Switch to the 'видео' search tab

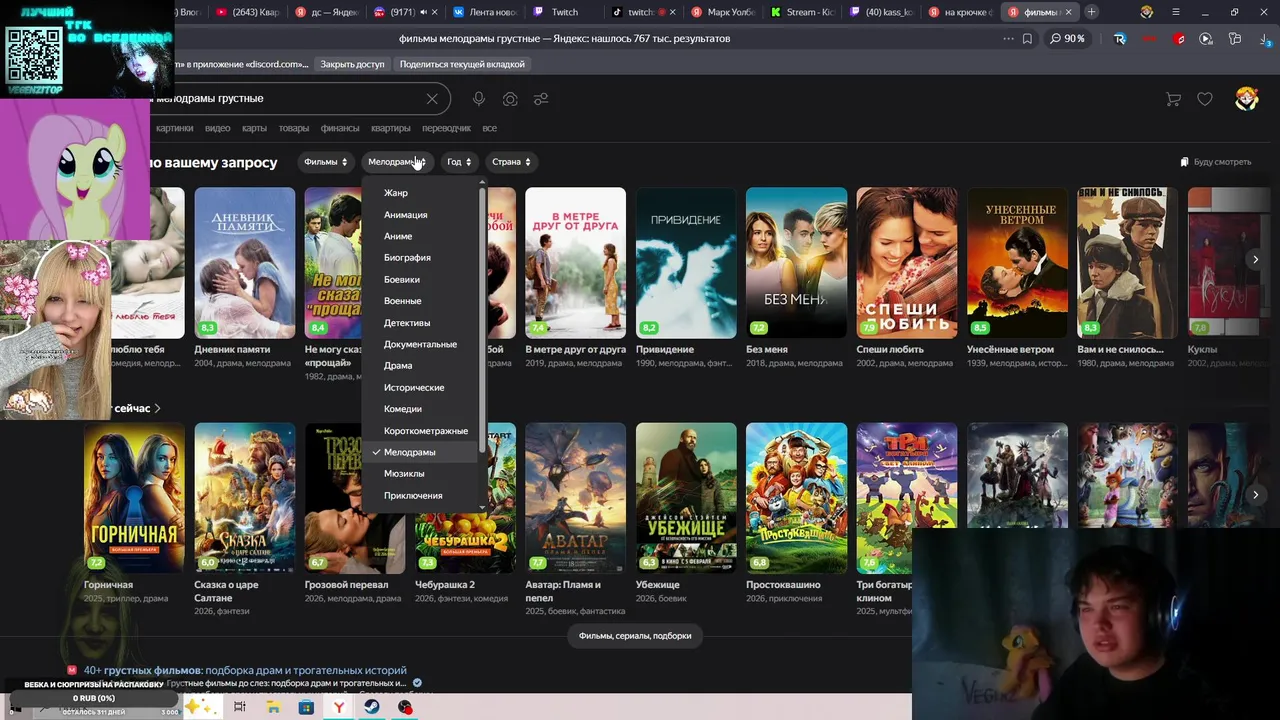[x=218, y=128]
